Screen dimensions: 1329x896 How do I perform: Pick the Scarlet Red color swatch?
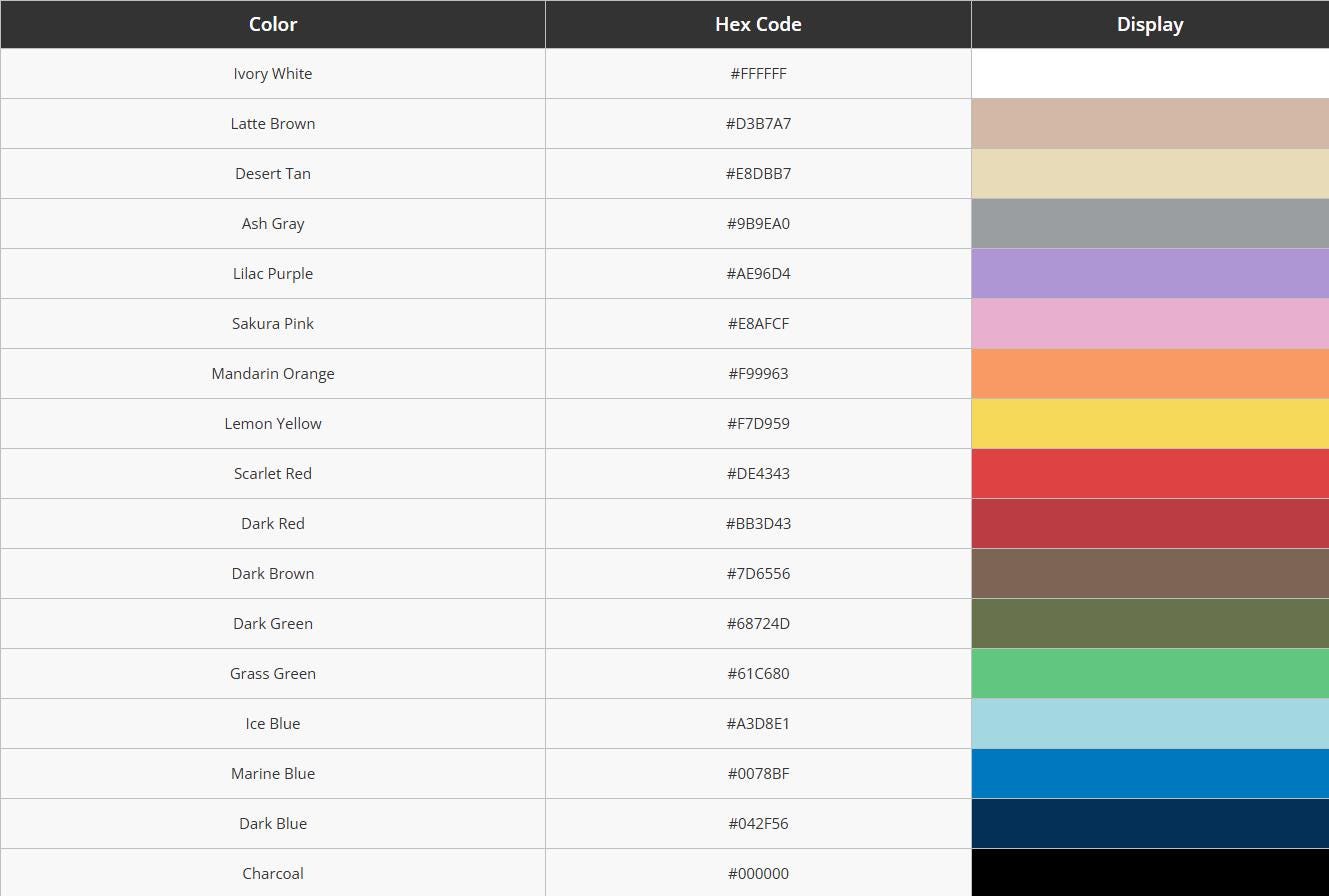pos(1149,474)
